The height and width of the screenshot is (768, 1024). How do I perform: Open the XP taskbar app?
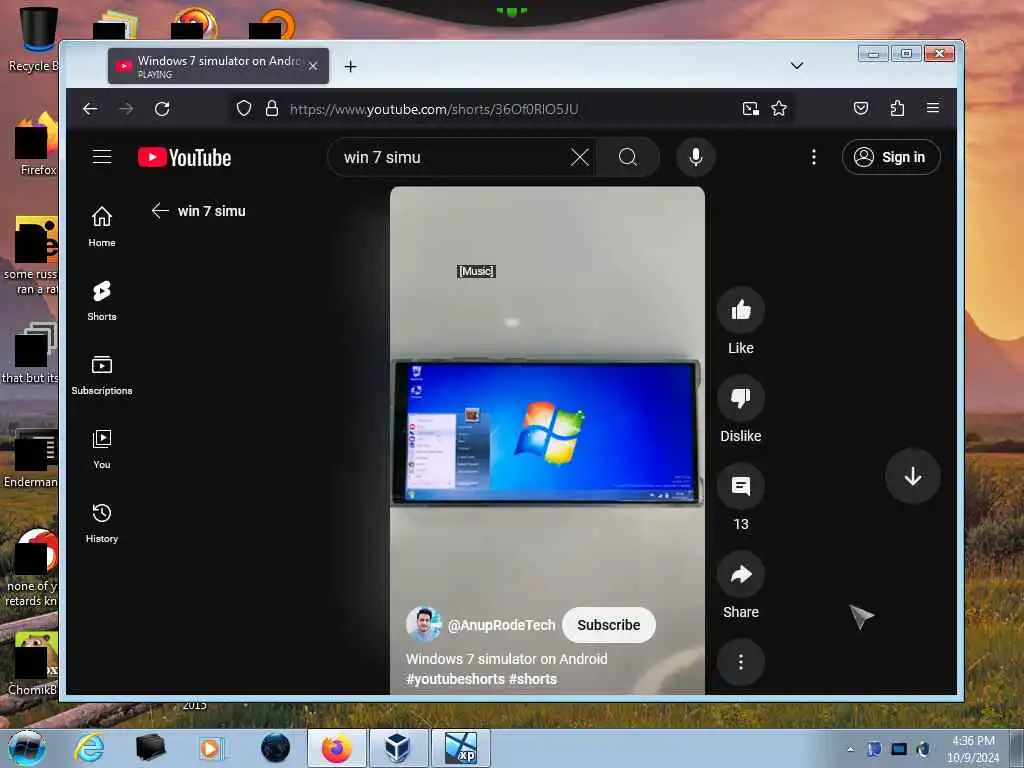click(x=460, y=748)
